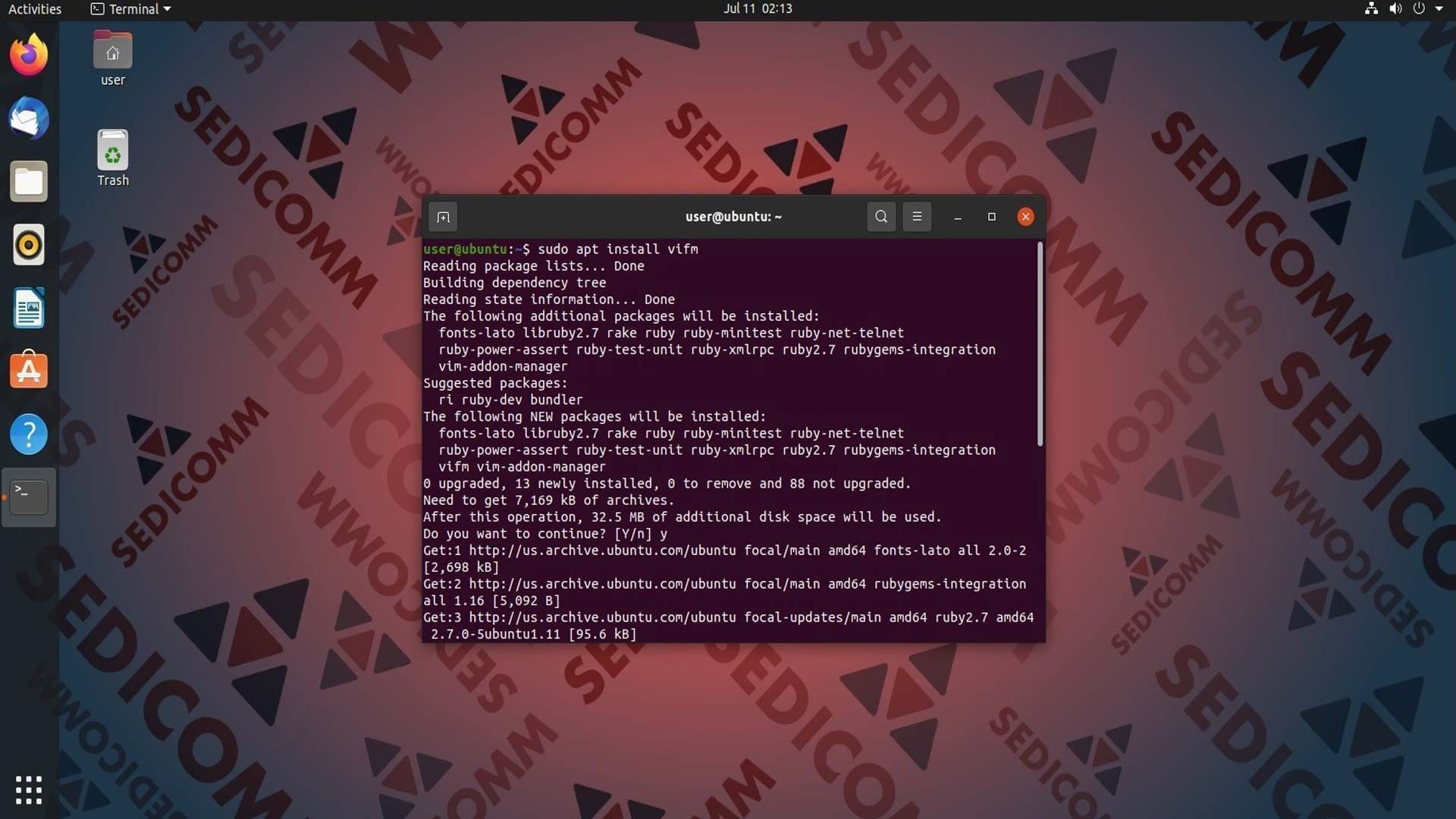
Task: Open the clock and calendar panel
Action: [757, 9]
